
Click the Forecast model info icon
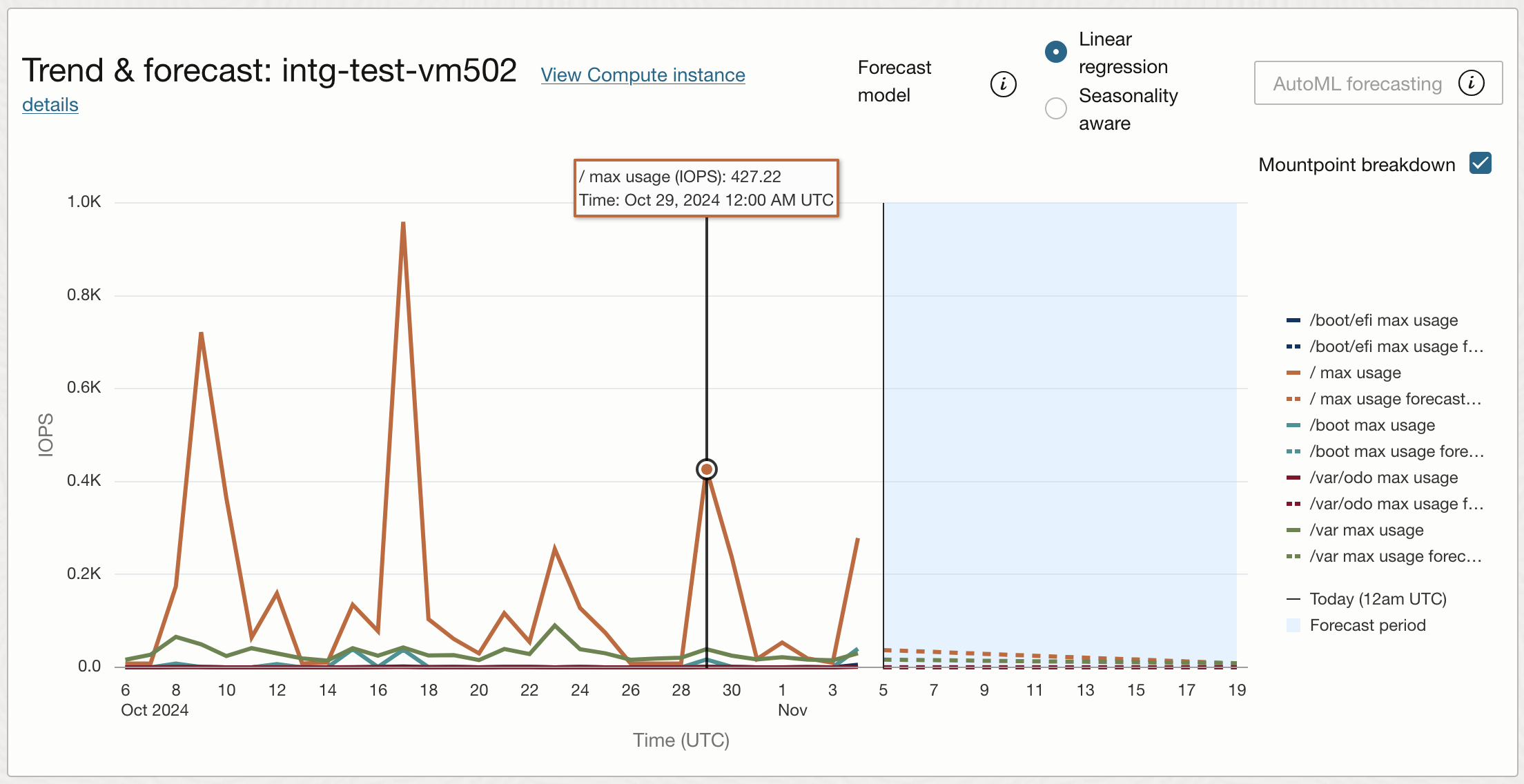[1003, 84]
